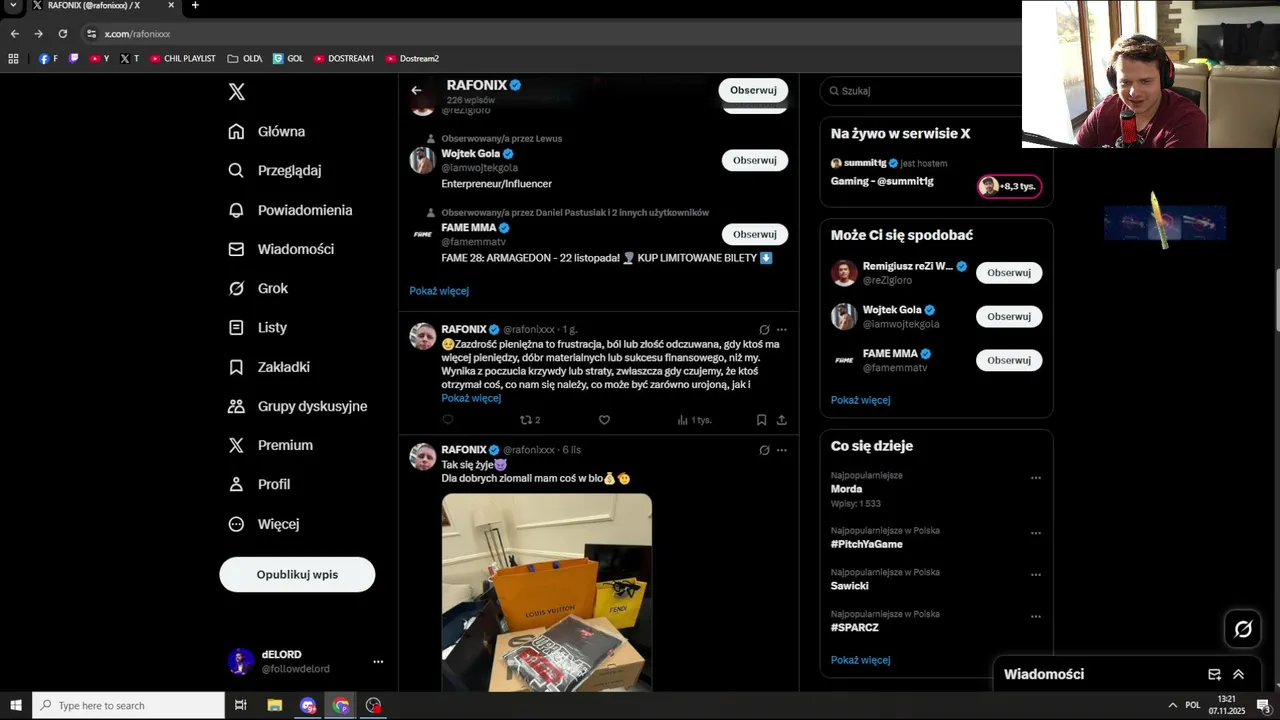Click the x.com/rafonixxx address bar
This screenshot has width=1280, height=720.
tap(137, 34)
